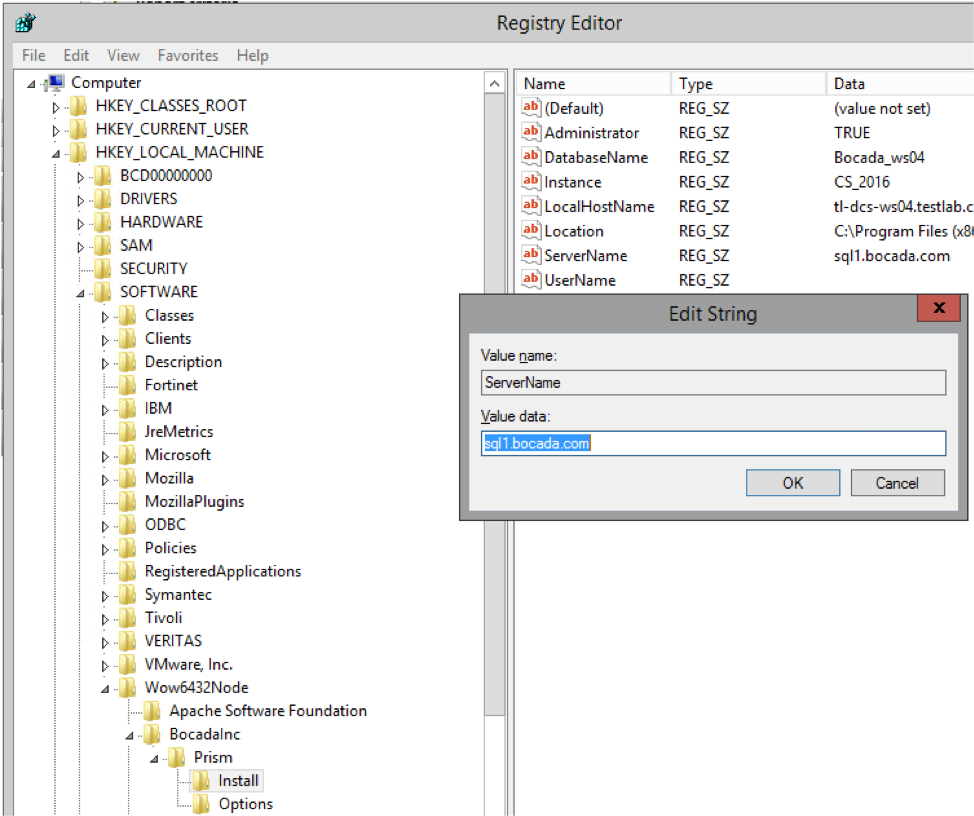
Task: Collapse the Wow6432Node key
Action: click(105, 687)
